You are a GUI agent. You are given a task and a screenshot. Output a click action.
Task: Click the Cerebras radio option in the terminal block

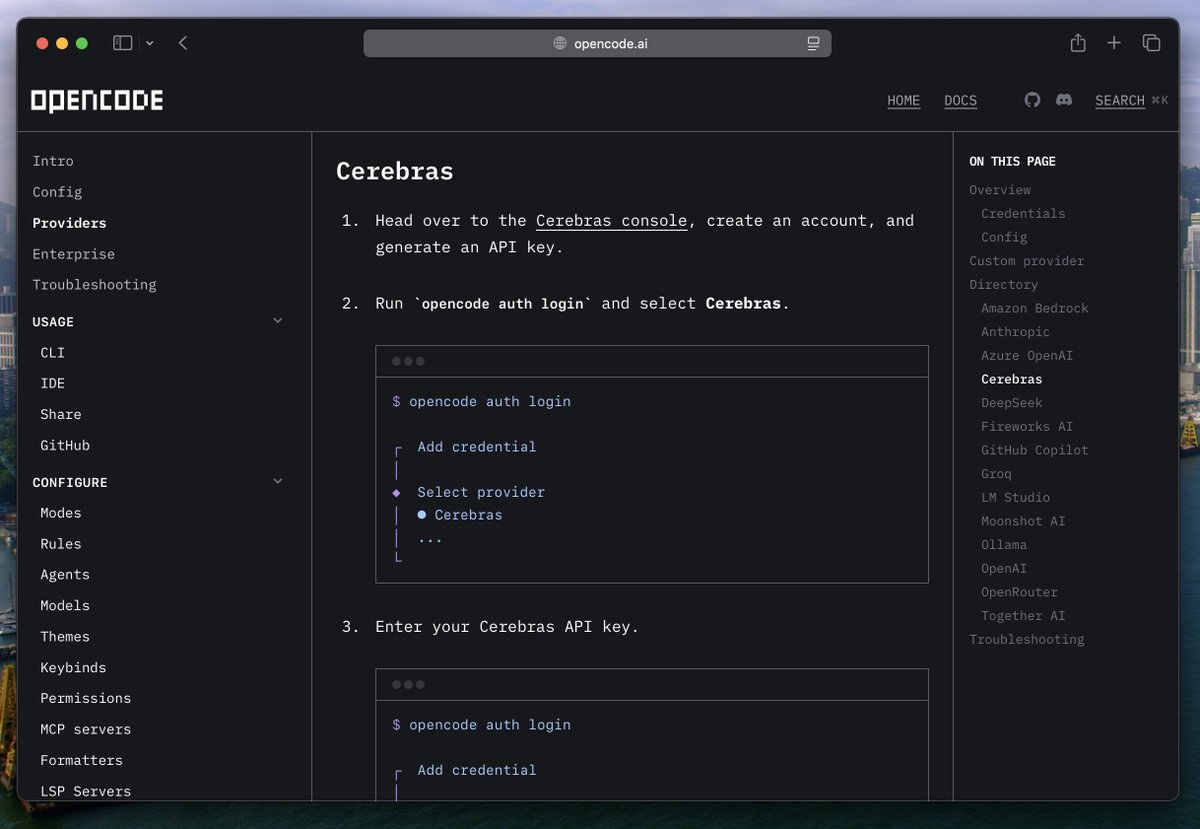pos(460,515)
